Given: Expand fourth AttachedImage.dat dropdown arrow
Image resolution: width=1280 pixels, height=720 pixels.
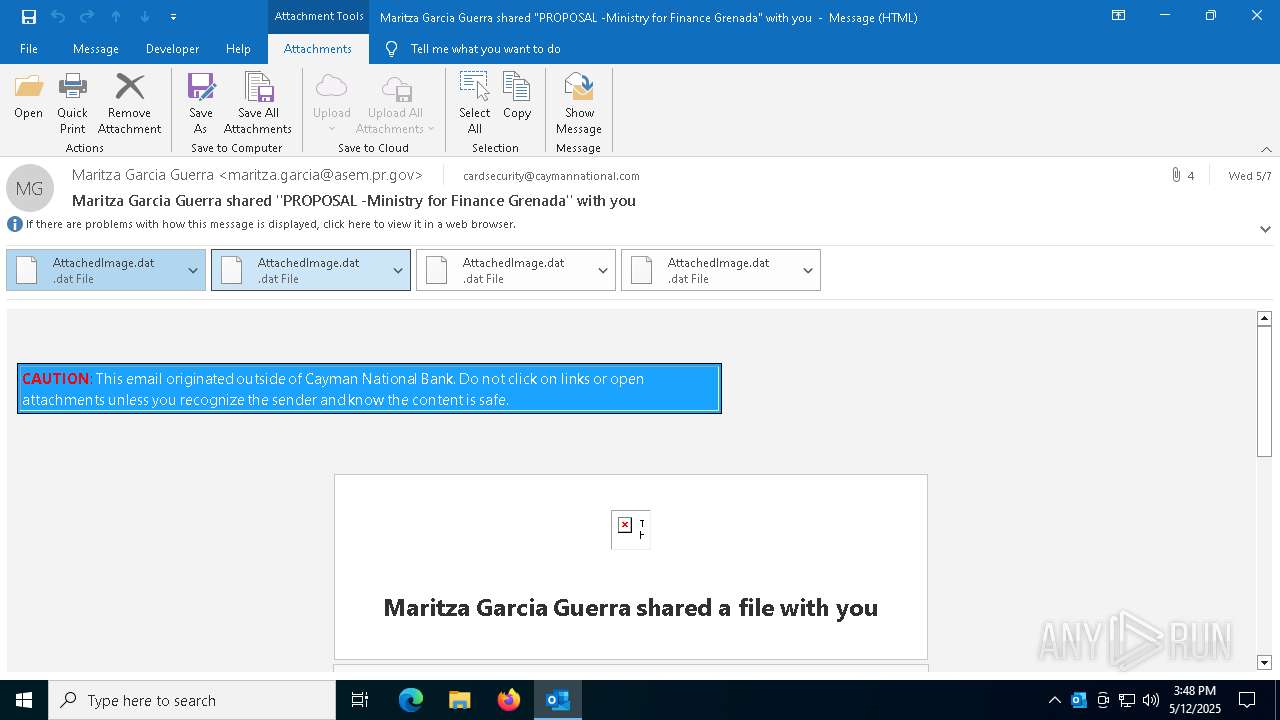Looking at the screenshot, I should [808, 270].
